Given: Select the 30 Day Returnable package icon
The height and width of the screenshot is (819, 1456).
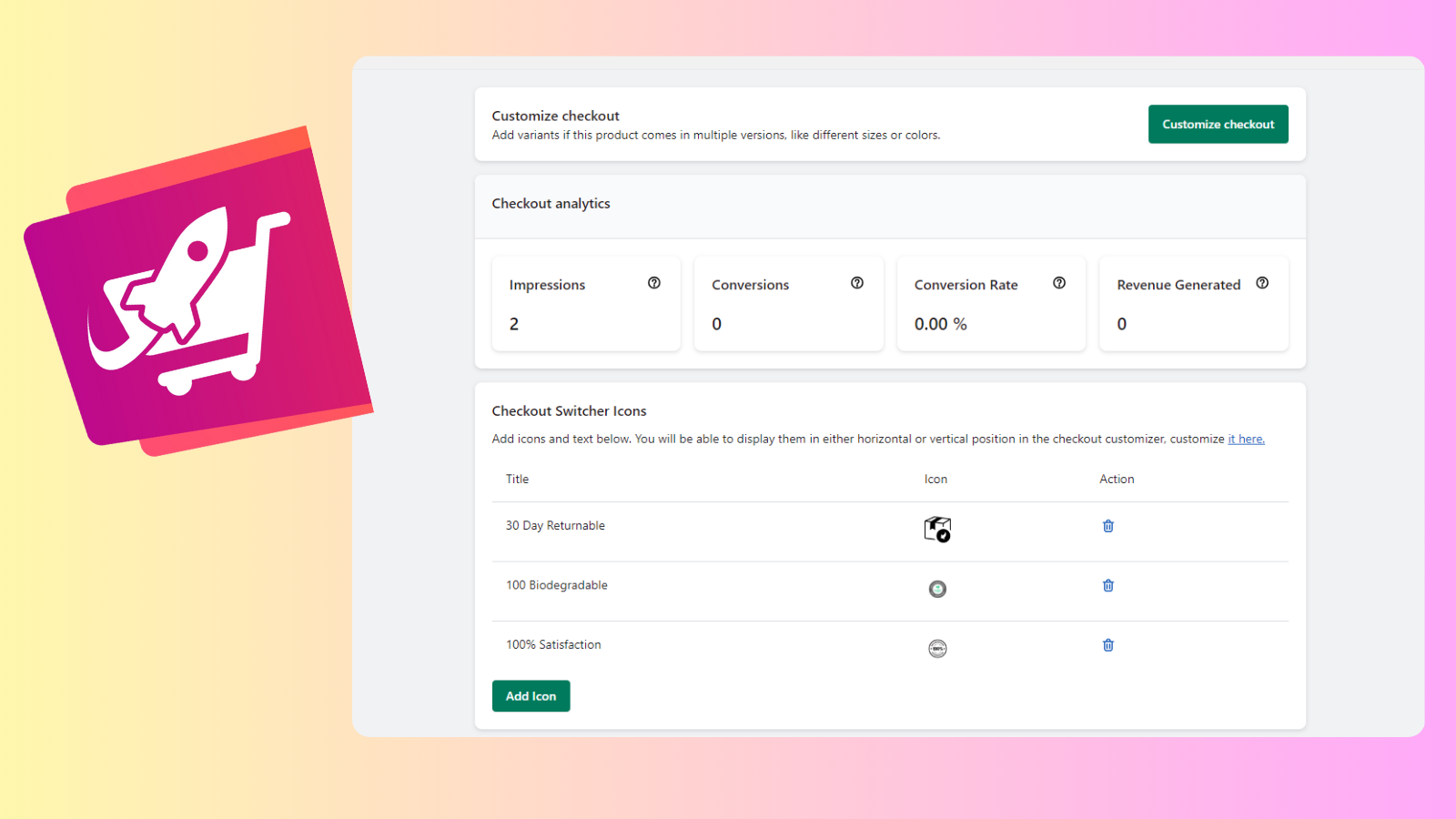Looking at the screenshot, I should click(x=937, y=529).
